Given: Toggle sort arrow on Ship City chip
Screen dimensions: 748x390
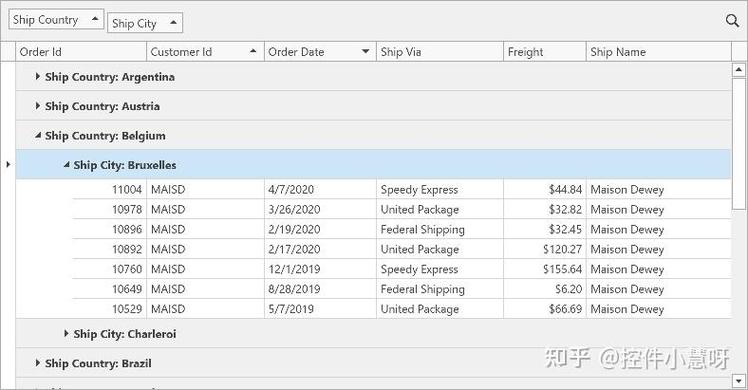Looking at the screenshot, I should pyautogui.click(x=173, y=22).
